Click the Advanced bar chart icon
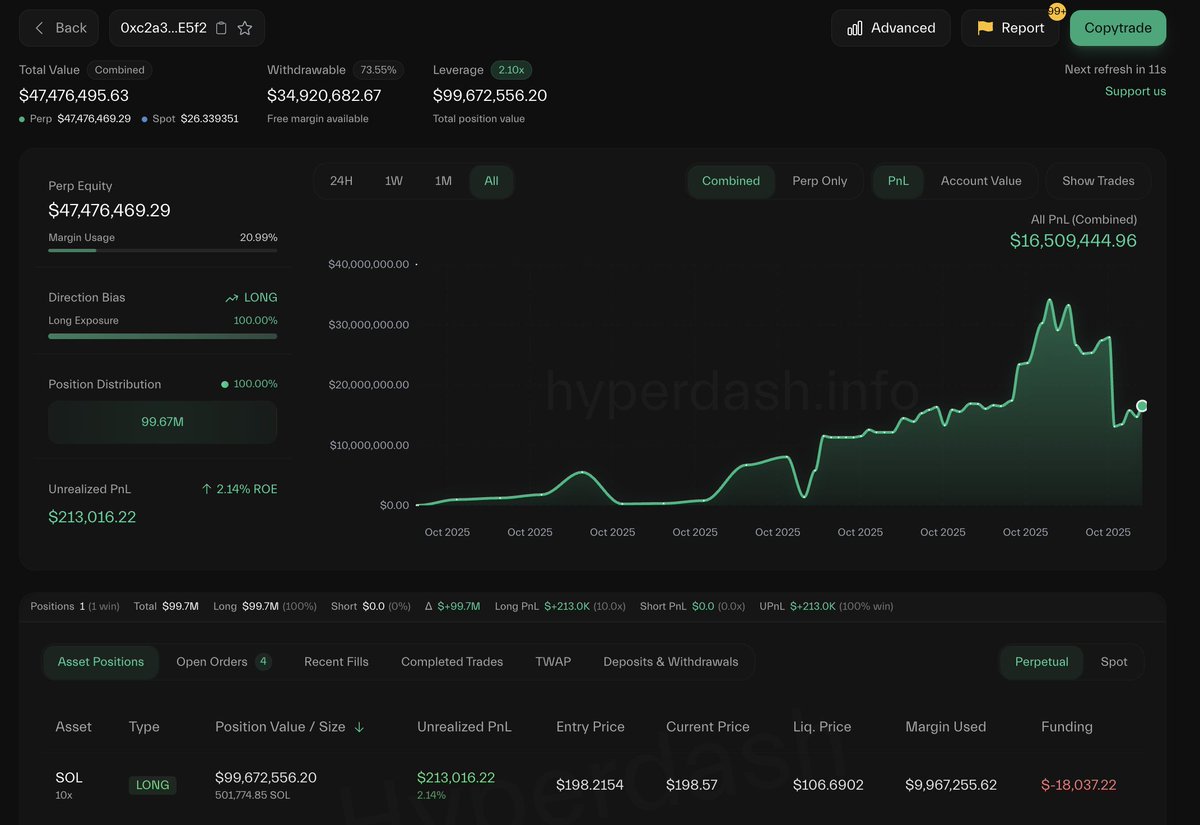Image resolution: width=1200 pixels, height=825 pixels. click(x=855, y=28)
